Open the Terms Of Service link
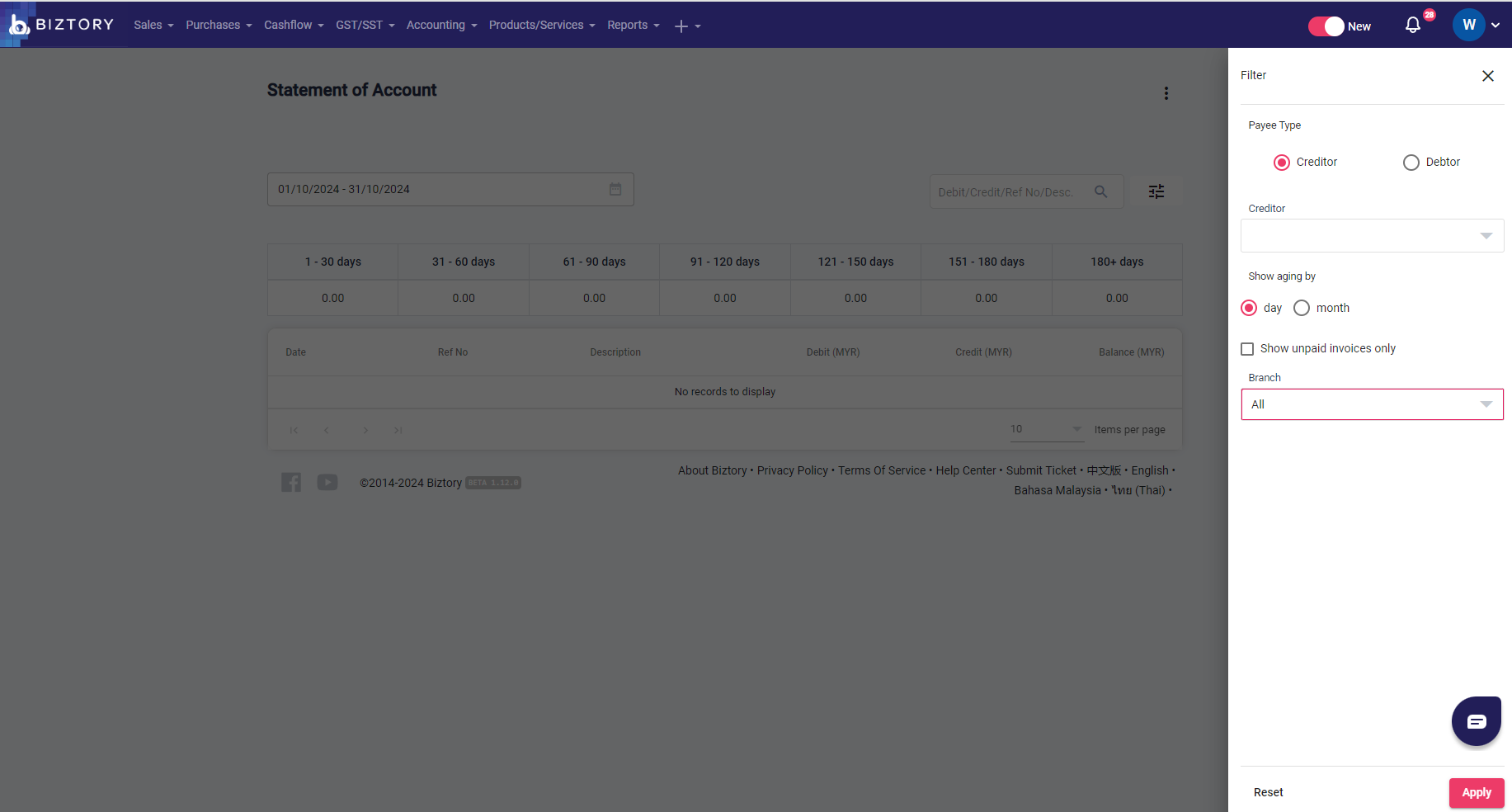The height and width of the screenshot is (812, 1512). [882, 470]
